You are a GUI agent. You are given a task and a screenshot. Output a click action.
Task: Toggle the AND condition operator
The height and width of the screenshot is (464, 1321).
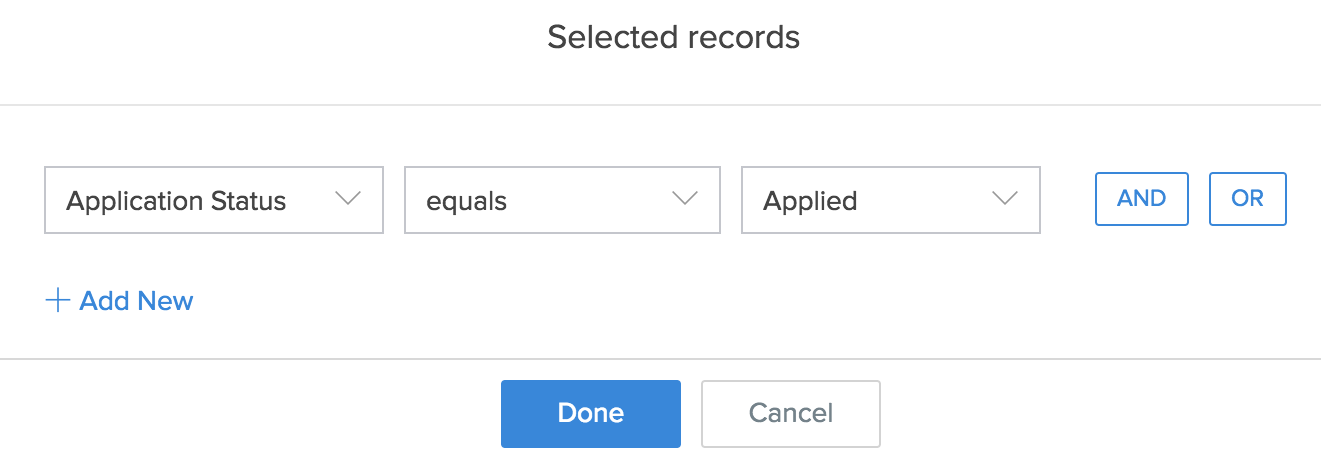(1142, 199)
